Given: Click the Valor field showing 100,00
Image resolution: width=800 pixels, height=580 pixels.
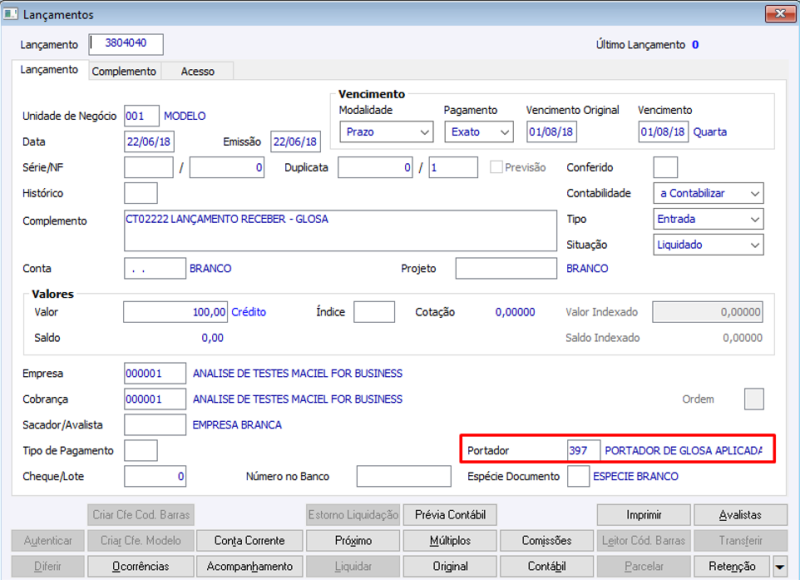Looking at the screenshot, I should pyautogui.click(x=176, y=312).
